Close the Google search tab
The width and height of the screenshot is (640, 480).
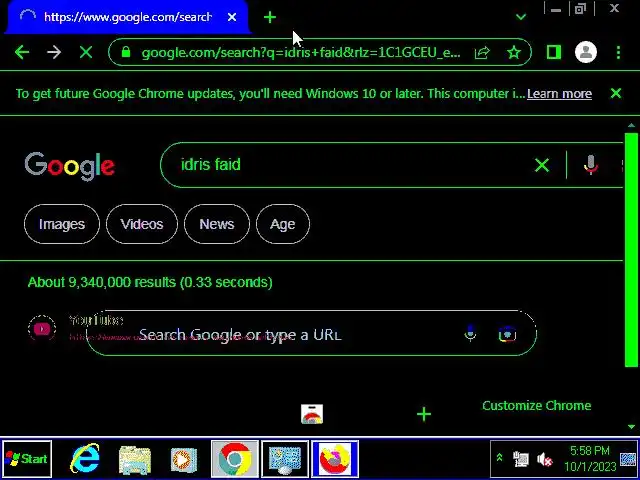[232, 17]
